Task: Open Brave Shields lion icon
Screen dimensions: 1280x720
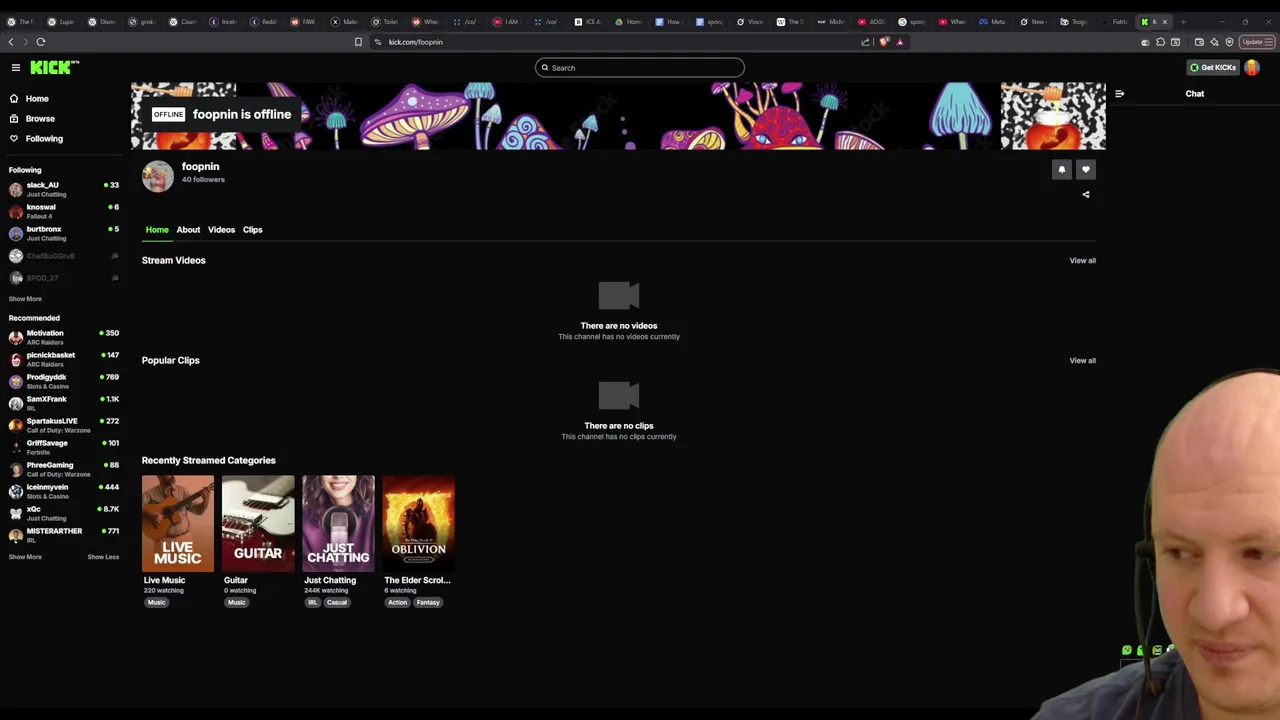Action: click(884, 42)
